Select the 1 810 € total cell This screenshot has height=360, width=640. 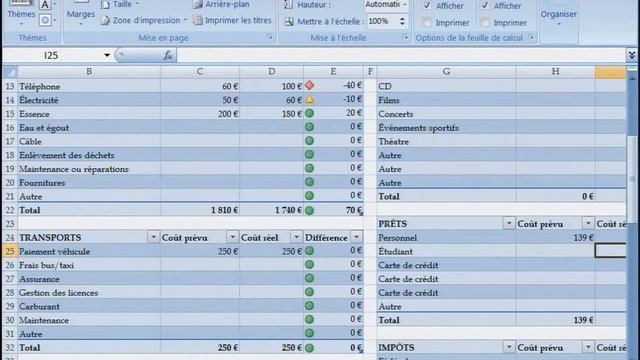200,210
